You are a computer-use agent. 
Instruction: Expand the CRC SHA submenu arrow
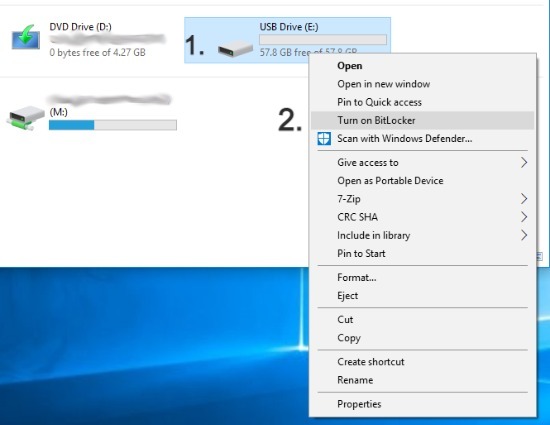click(x=524, y=217)
